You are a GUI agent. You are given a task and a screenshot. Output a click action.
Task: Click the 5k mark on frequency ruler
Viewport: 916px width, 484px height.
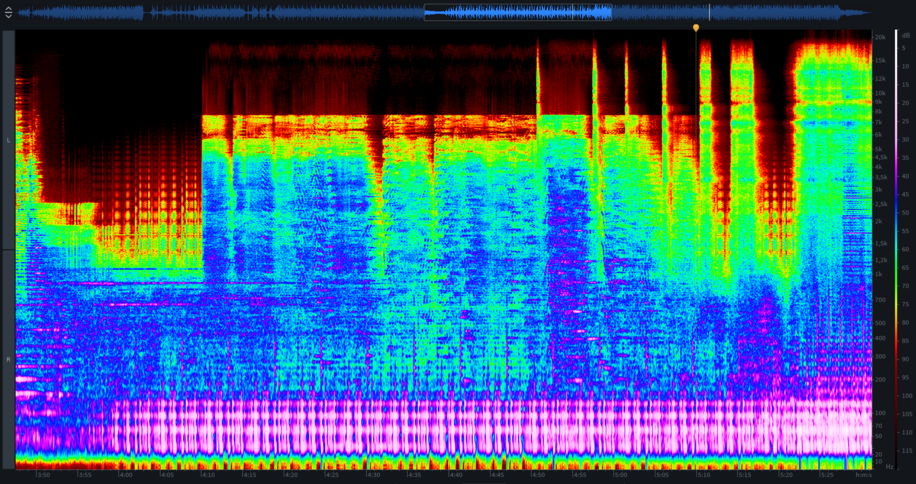[879, 148]
